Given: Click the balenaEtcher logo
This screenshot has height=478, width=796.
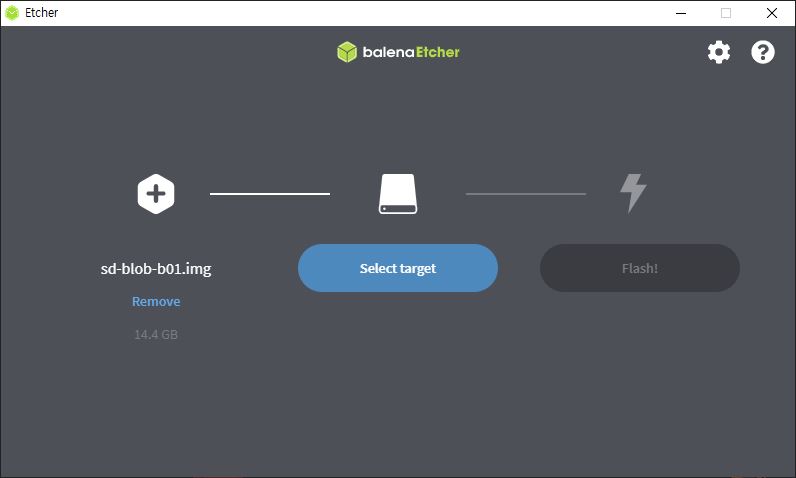Looking at the screenshot, I should [x=399, y=52].
